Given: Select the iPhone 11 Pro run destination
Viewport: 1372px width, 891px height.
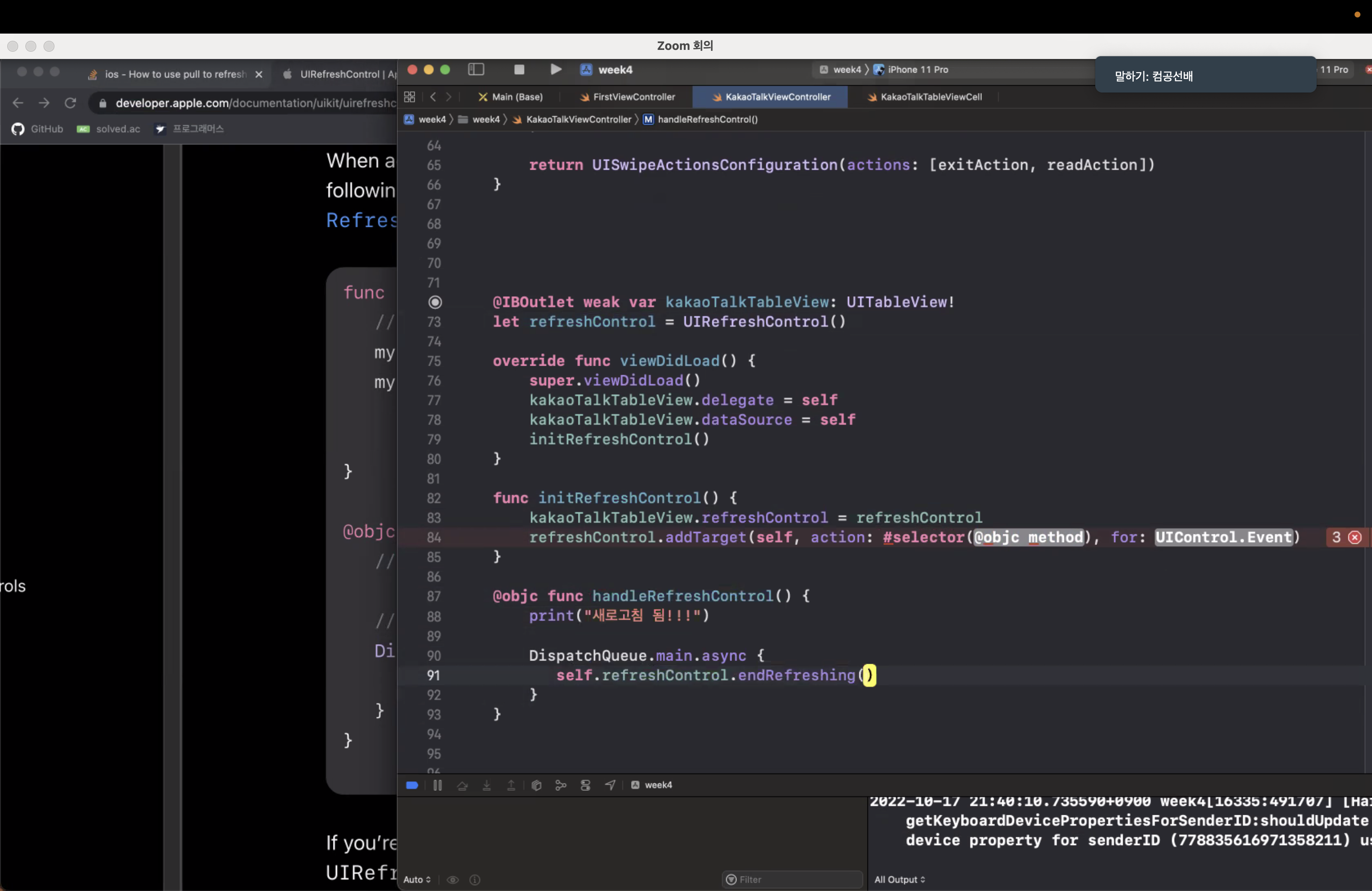Looking at the screenshot, I should 911,70.
